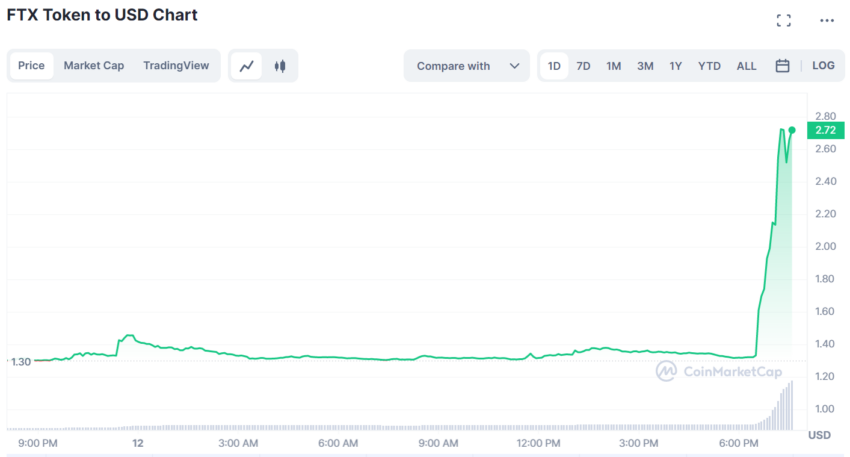Open the calendar date range picker
Image resolution: width=850 pixels, height=457 pixels.
(x=782, y=66)
